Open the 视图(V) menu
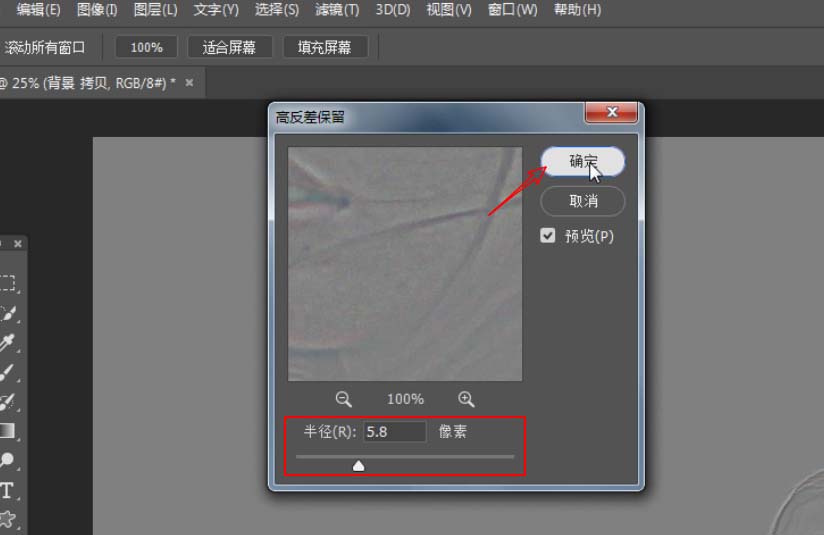The width and height of the screenshot is (824, 535). 449,9
